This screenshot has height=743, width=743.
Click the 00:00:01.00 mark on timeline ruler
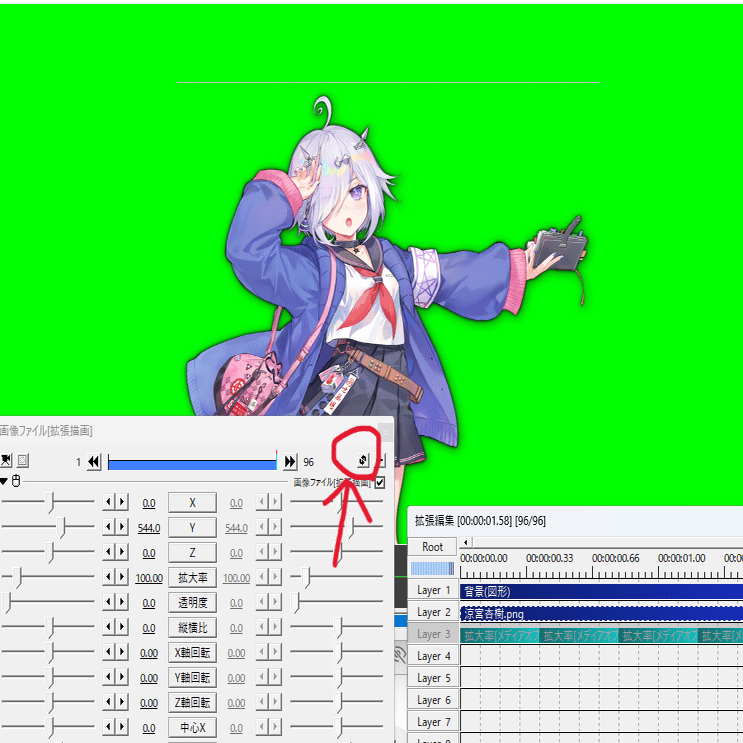tap(681, 558)
